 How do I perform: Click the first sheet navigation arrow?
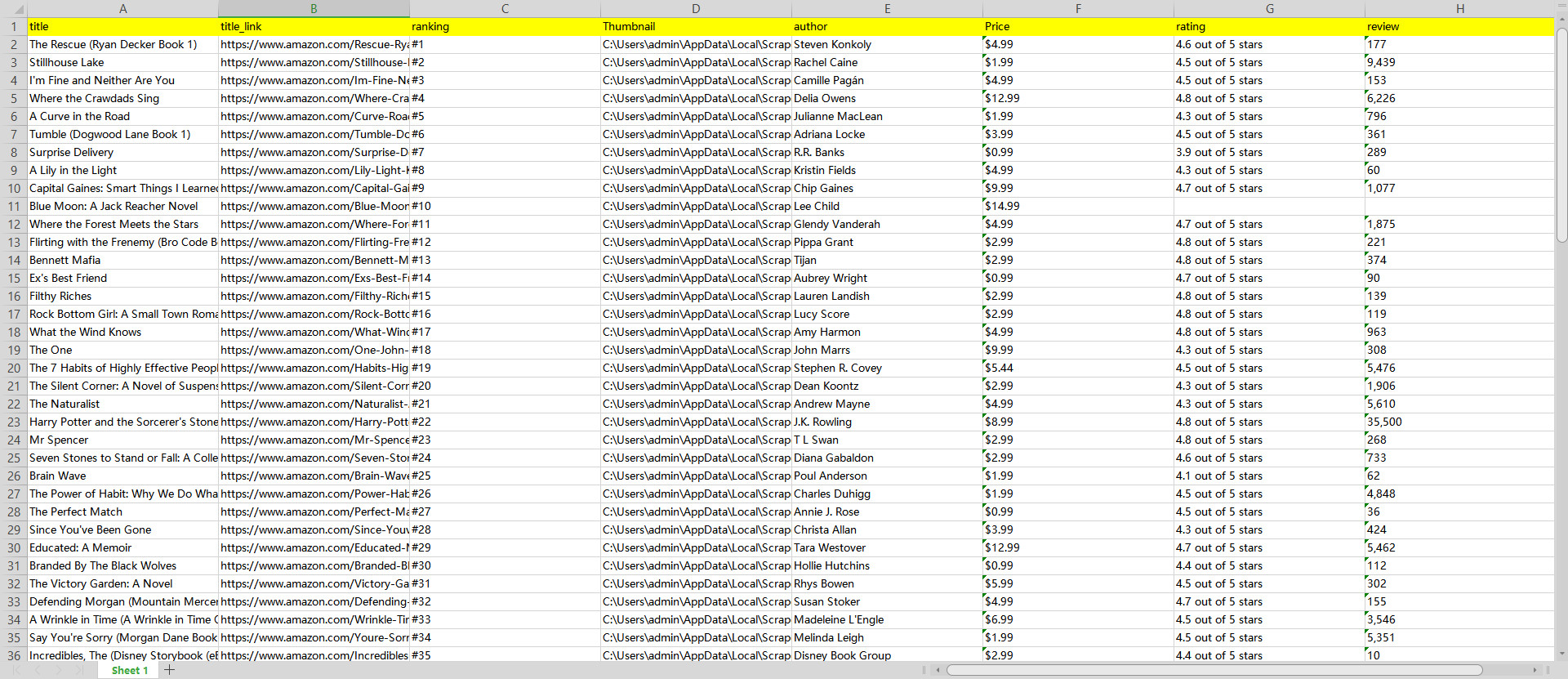click(16, 670)
